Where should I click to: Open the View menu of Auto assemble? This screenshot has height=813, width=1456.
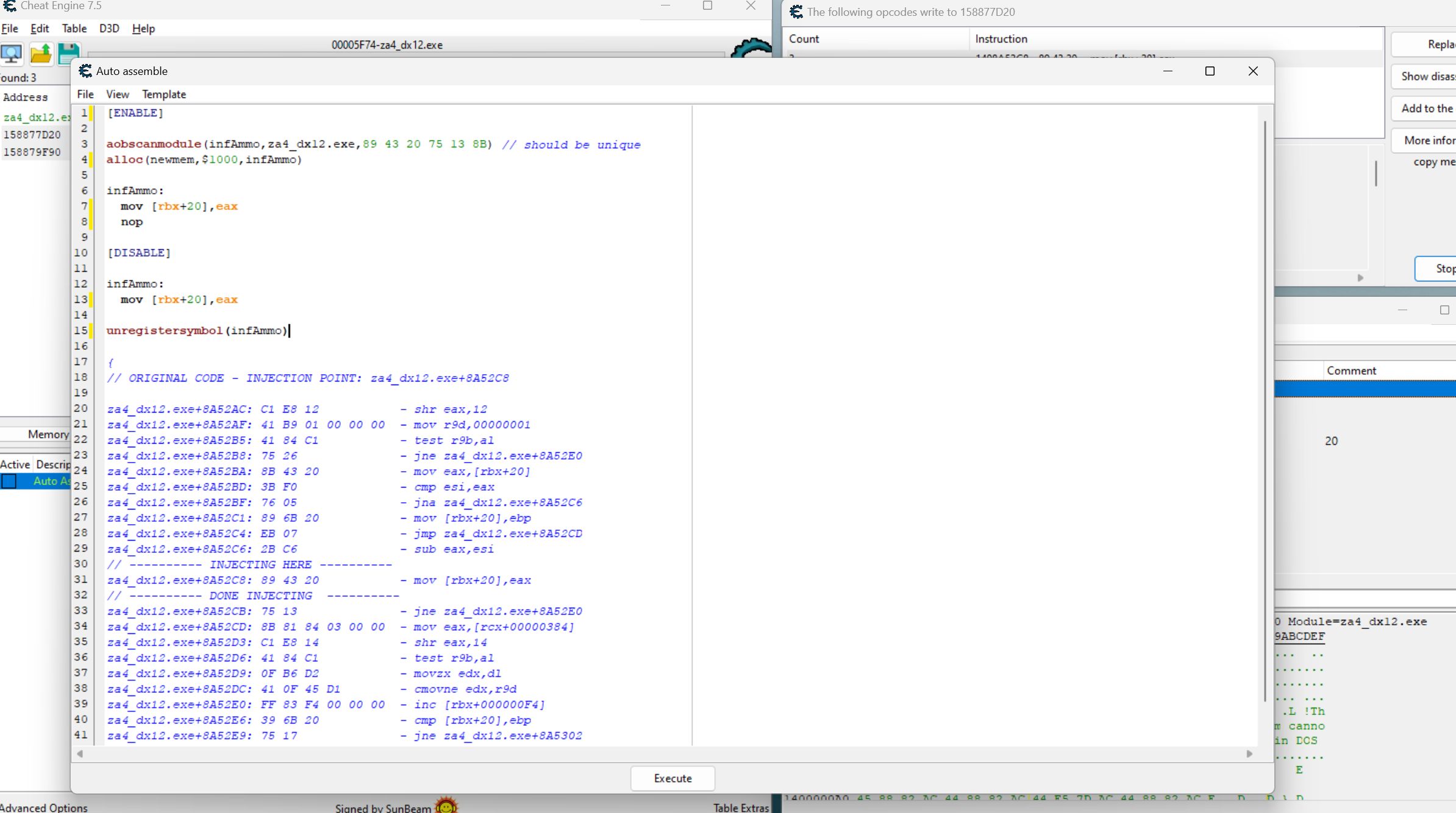tap(117, 94)
